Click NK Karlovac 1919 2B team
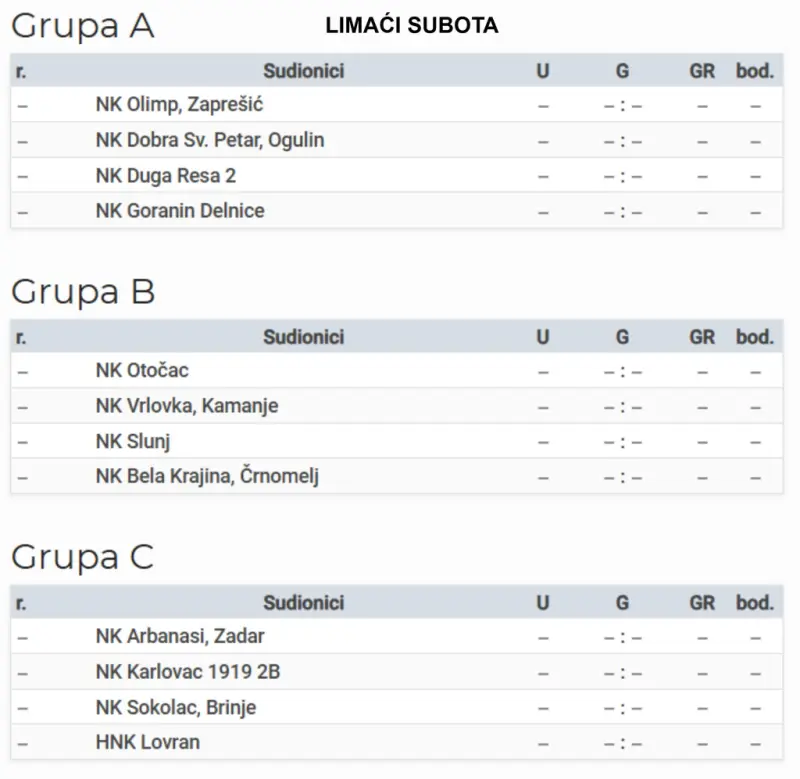This screenshot has height=779, width=800. [188, 672]
